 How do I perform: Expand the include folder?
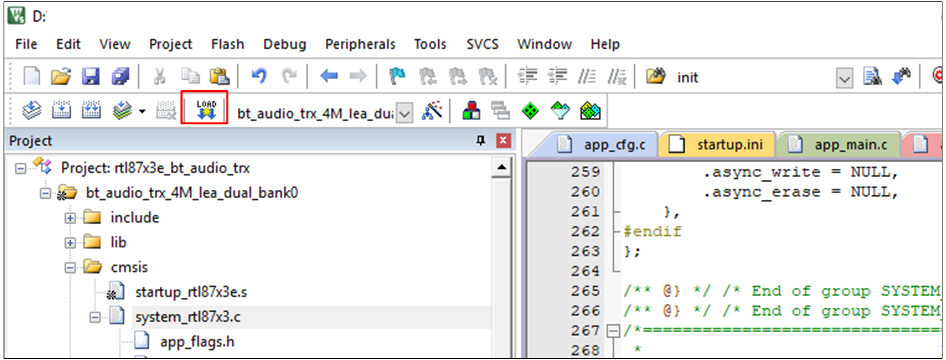pyautogui.click(x=71, y=218)
